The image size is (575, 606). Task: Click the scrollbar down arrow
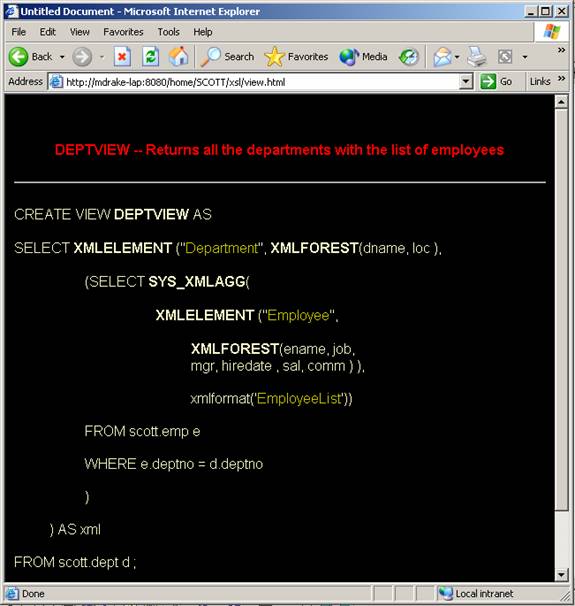pyautogui.click(x=561, y=575)
